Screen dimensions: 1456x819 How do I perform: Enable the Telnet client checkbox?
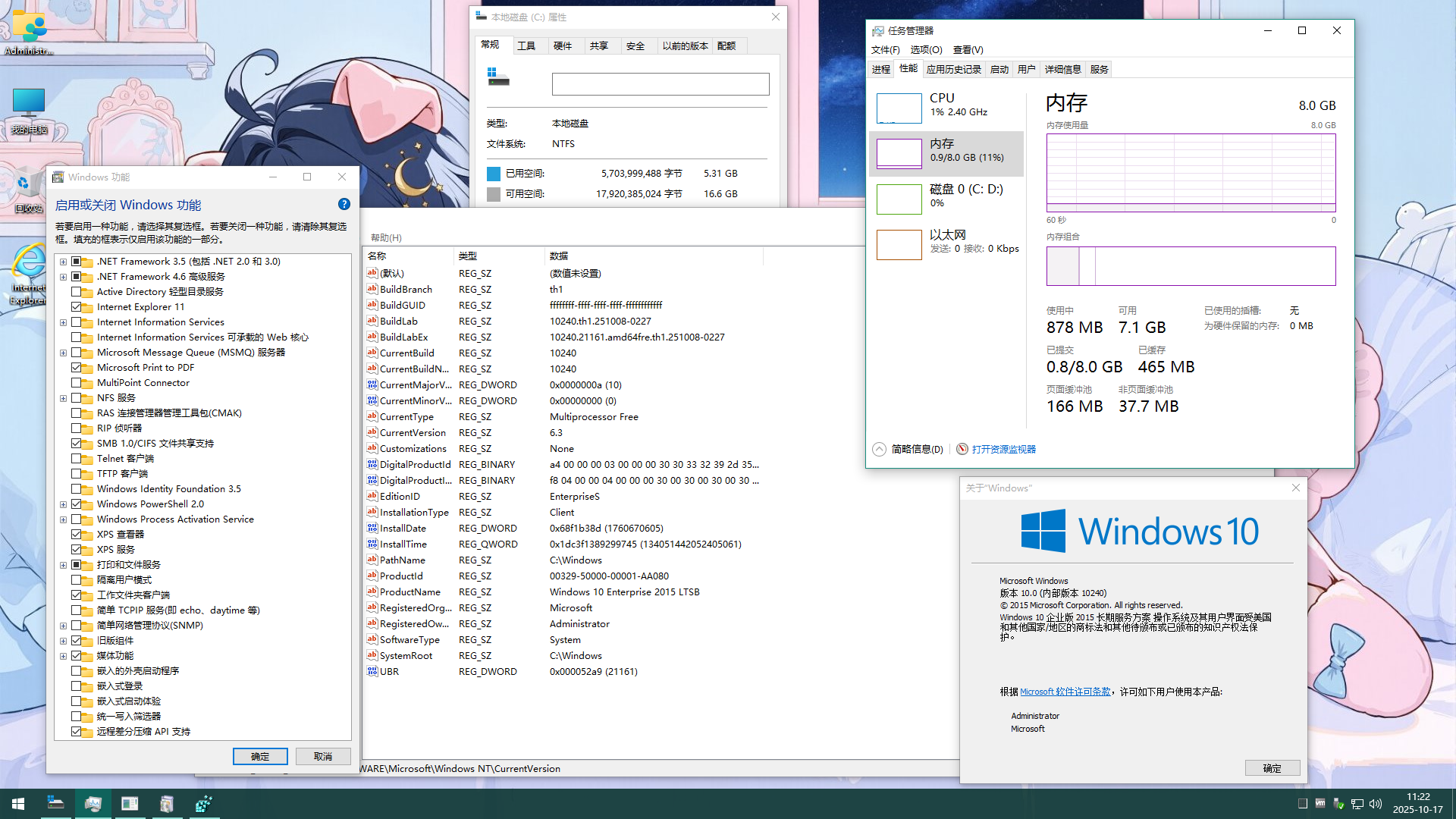(x=77, y=459)
